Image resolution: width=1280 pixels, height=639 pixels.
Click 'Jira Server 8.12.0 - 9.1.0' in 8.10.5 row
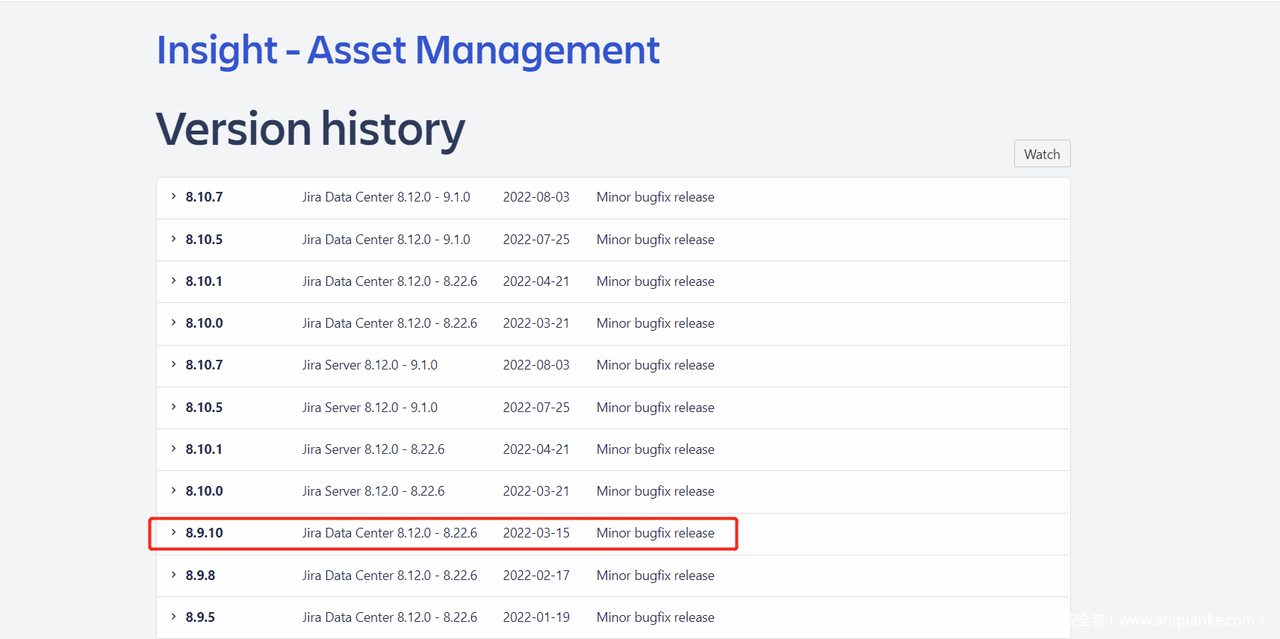(x=369, y=407)
